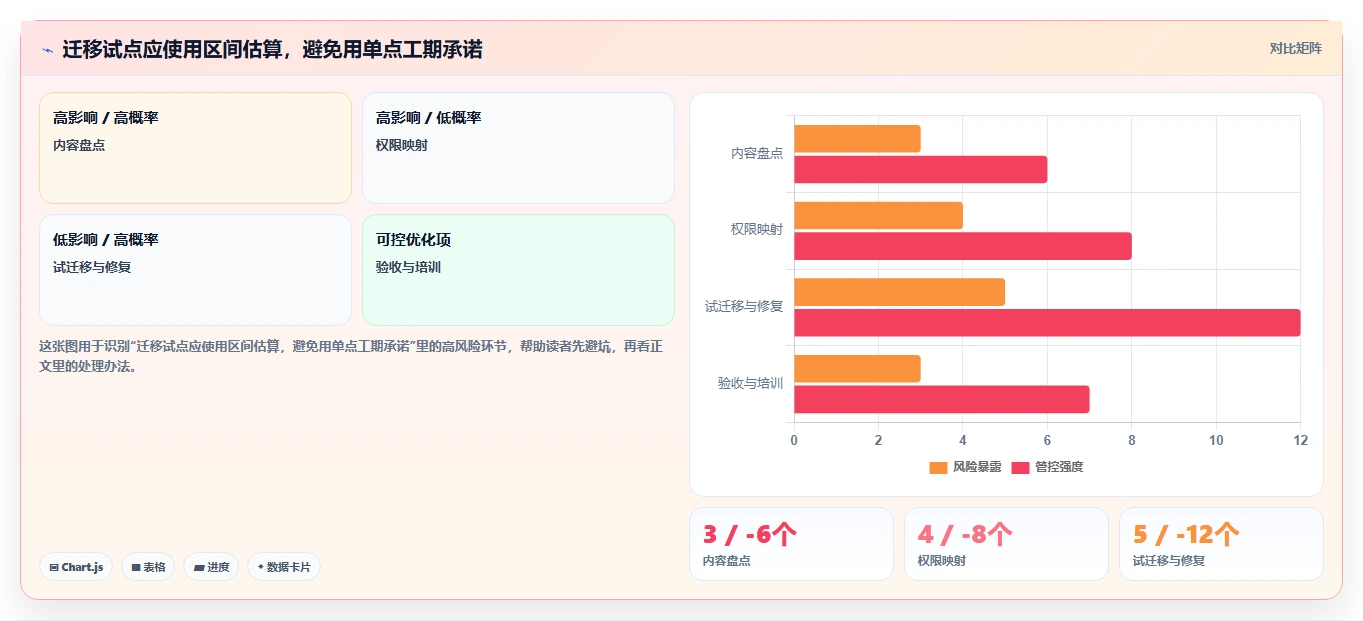Select the 高影响 / 高概率 内容盘点 card
This screenshot has width=1363, height=621.
(195, 148)
